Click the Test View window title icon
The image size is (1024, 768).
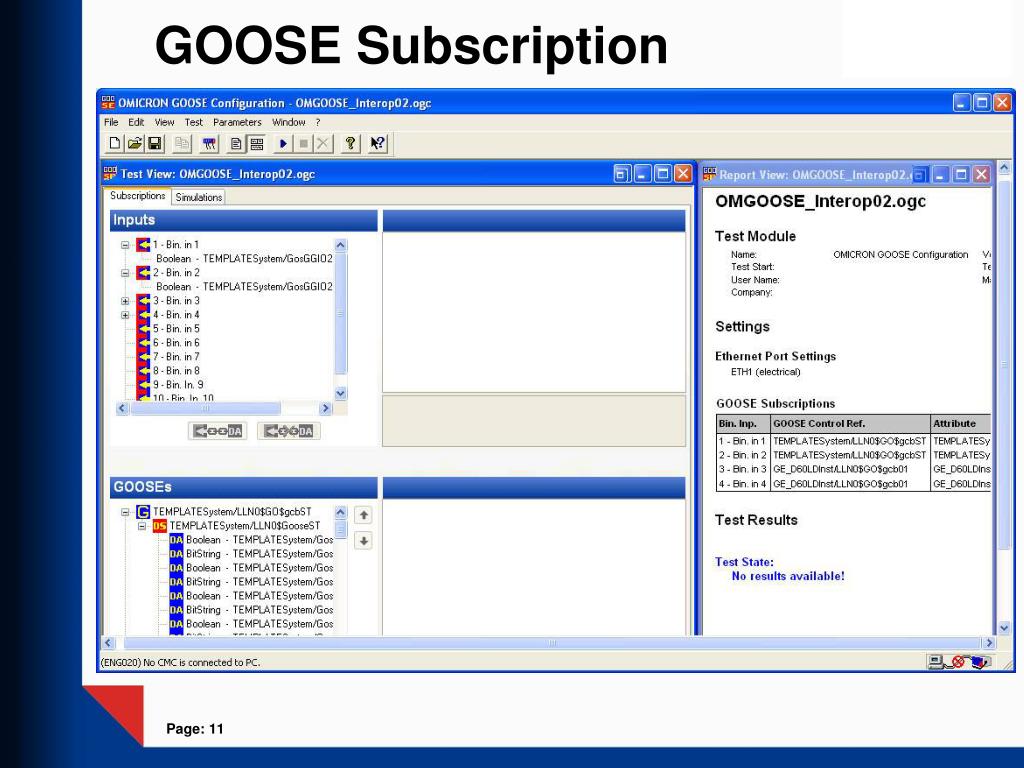[110, 174]
